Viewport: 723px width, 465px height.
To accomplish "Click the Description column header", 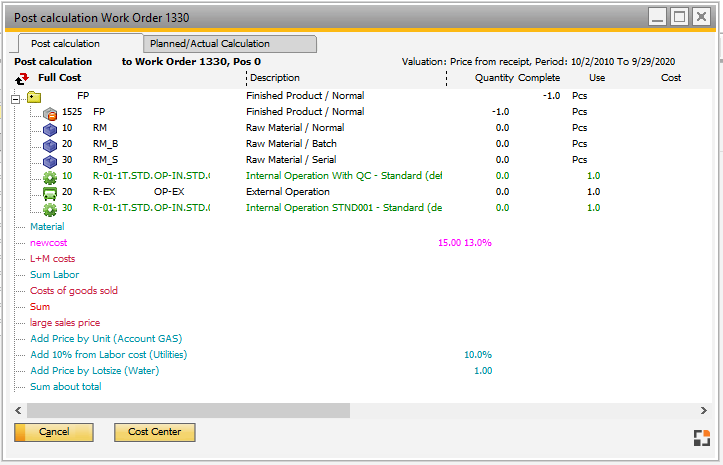I will click(275, 78).
